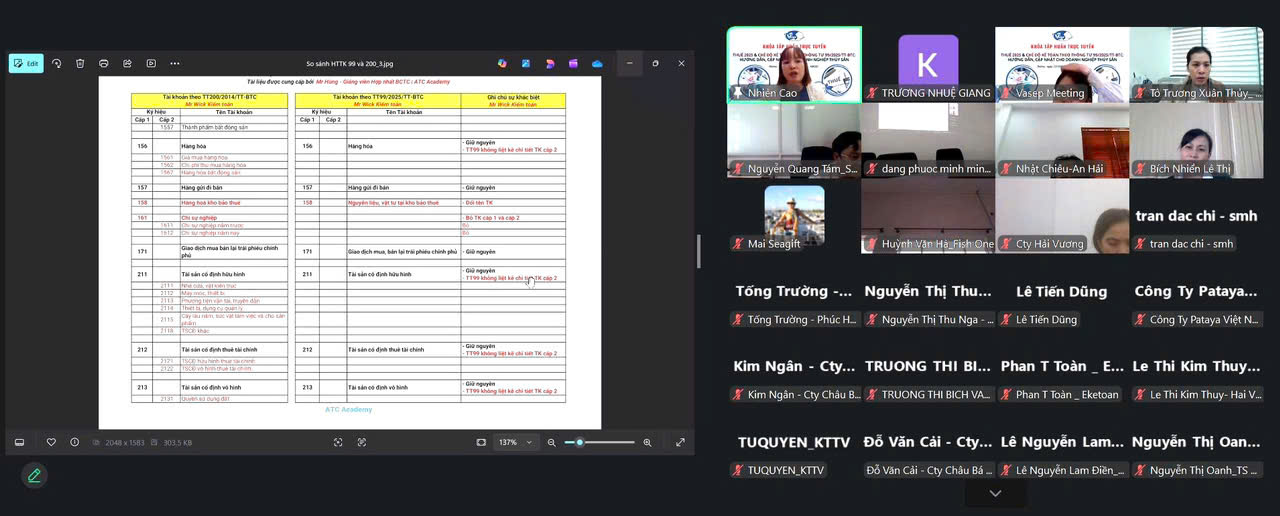
Task: Show file info with the info icon
Action: [75, 442]
